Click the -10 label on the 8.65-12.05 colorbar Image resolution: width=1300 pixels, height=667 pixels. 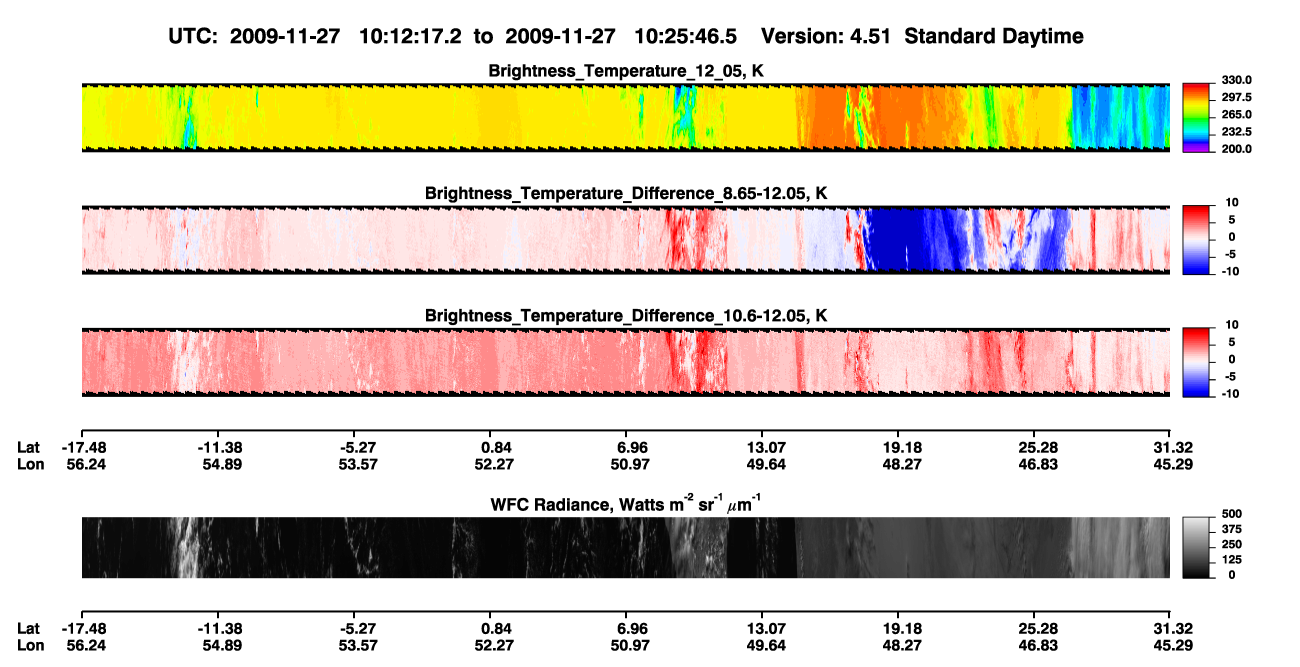(x=1230, y=271)
